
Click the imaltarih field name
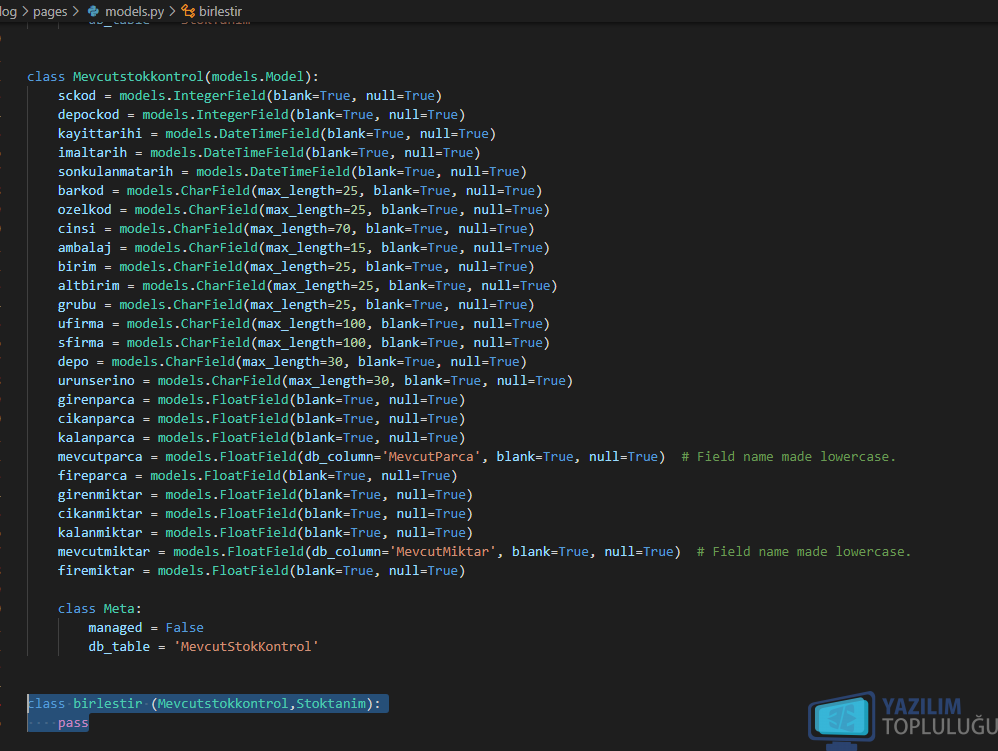(x=92, y=153)
